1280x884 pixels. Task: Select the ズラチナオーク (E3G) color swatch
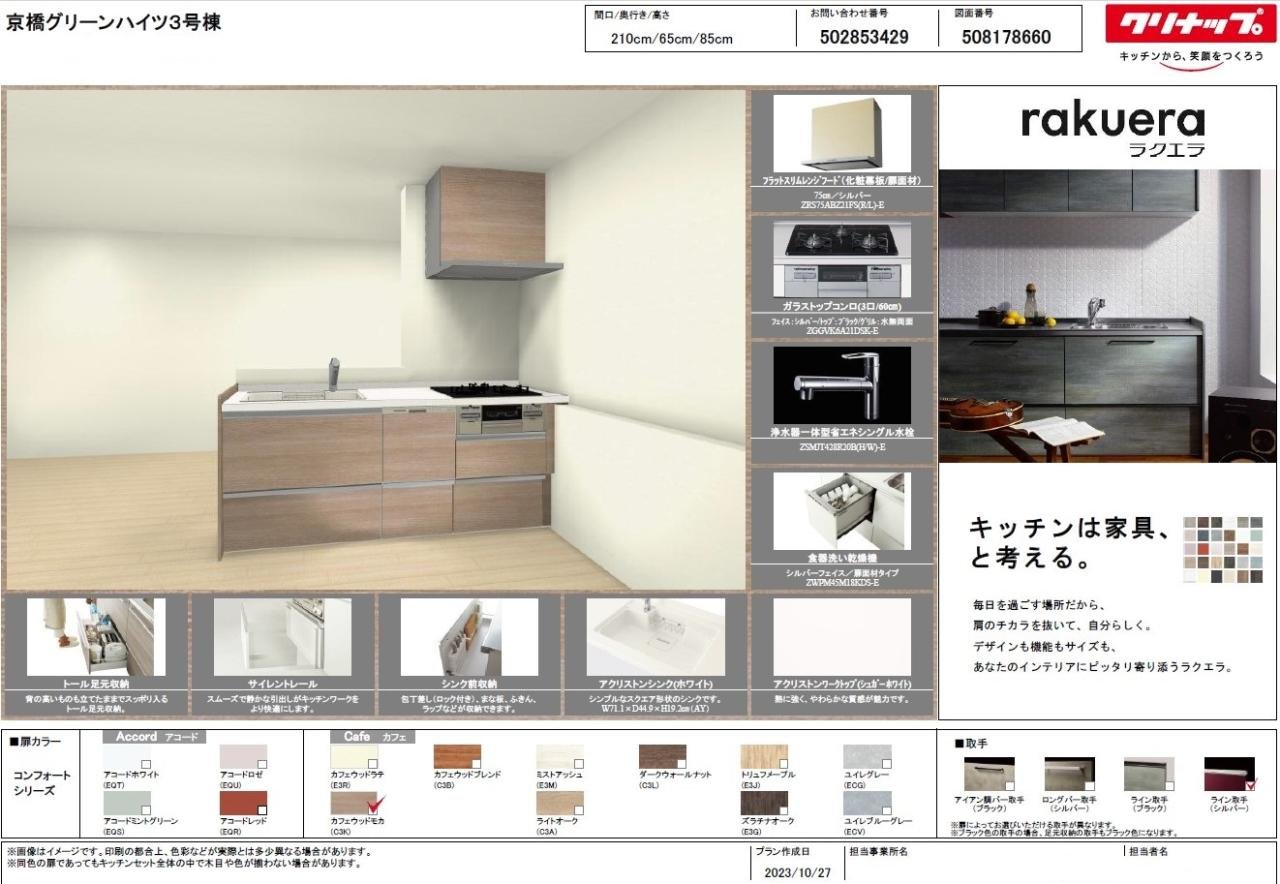(764, 804)
